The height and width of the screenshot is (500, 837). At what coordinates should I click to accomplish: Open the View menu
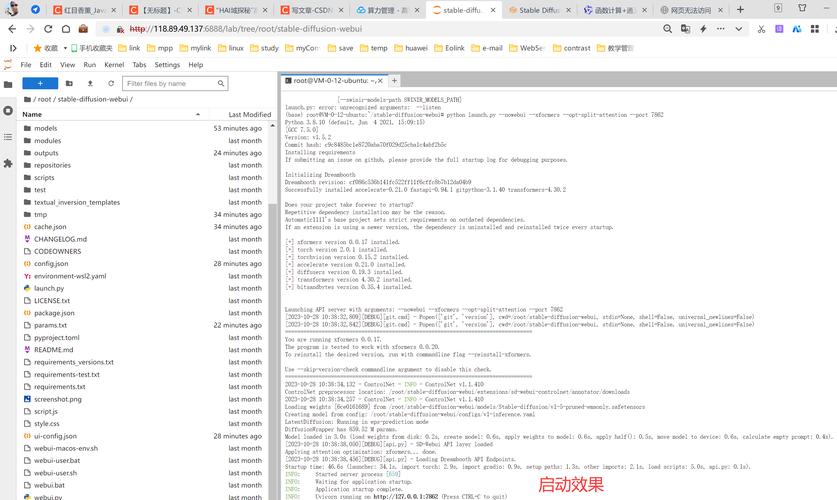pos(67,65)
